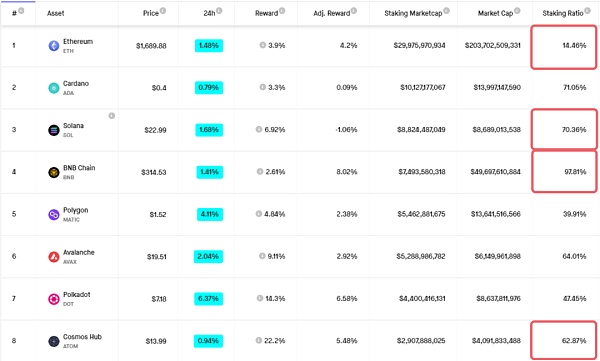The width and height of the screenshot is (600, 361).
Task: Click Polkadot 6.37% 24h change badge
Action: (208, 299)
